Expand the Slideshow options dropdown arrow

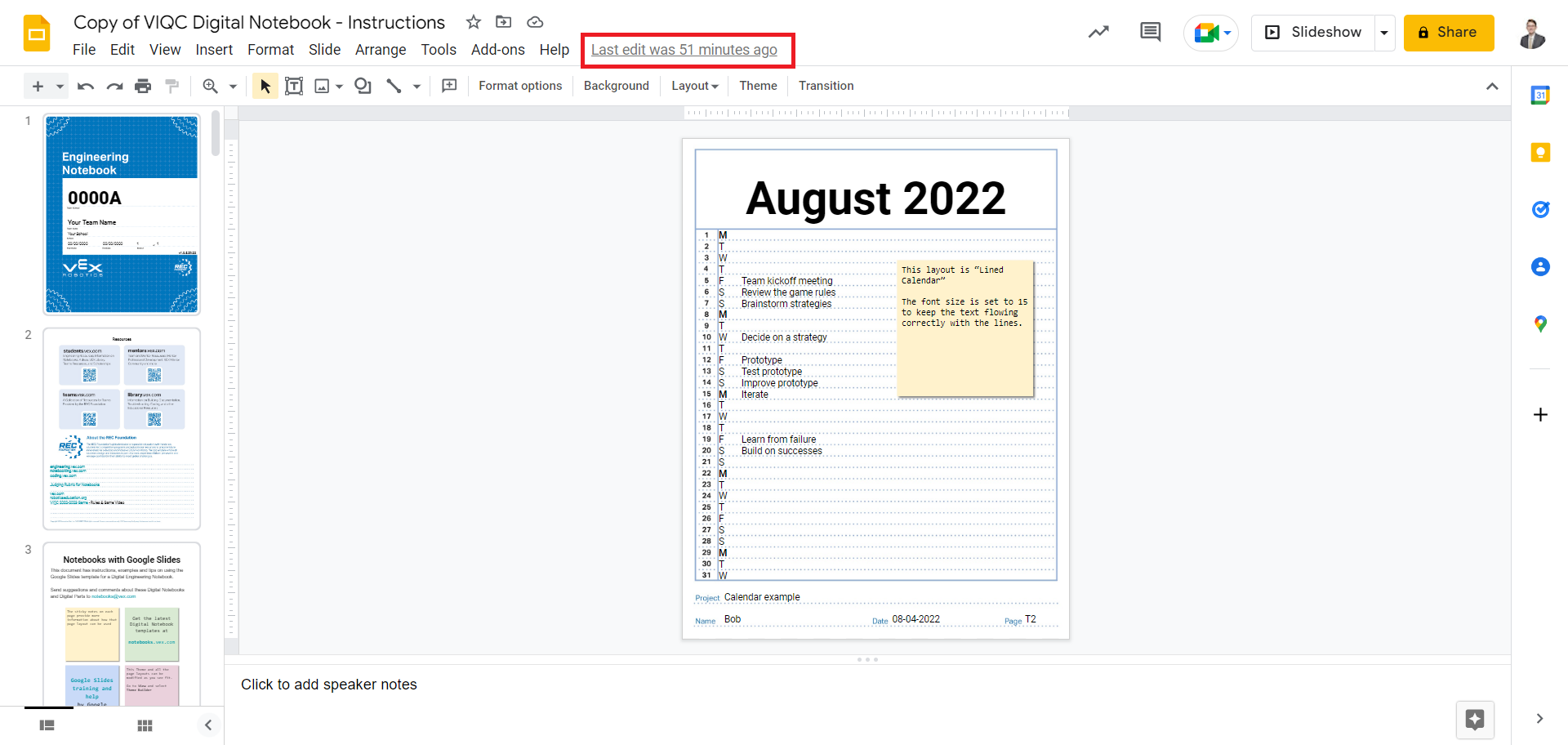(1384, 33)
